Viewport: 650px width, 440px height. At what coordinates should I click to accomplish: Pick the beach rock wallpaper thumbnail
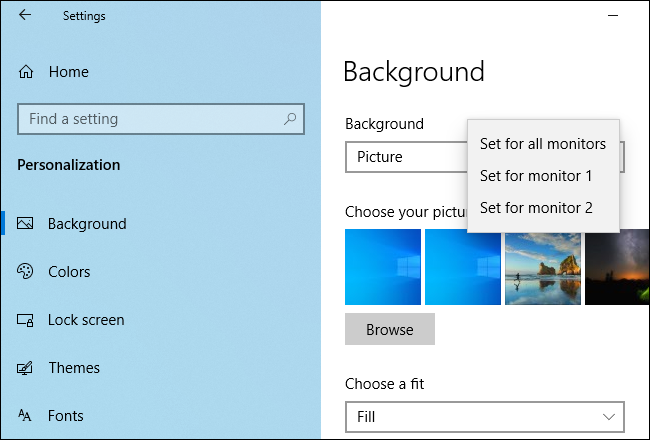[x=542, y=267]
